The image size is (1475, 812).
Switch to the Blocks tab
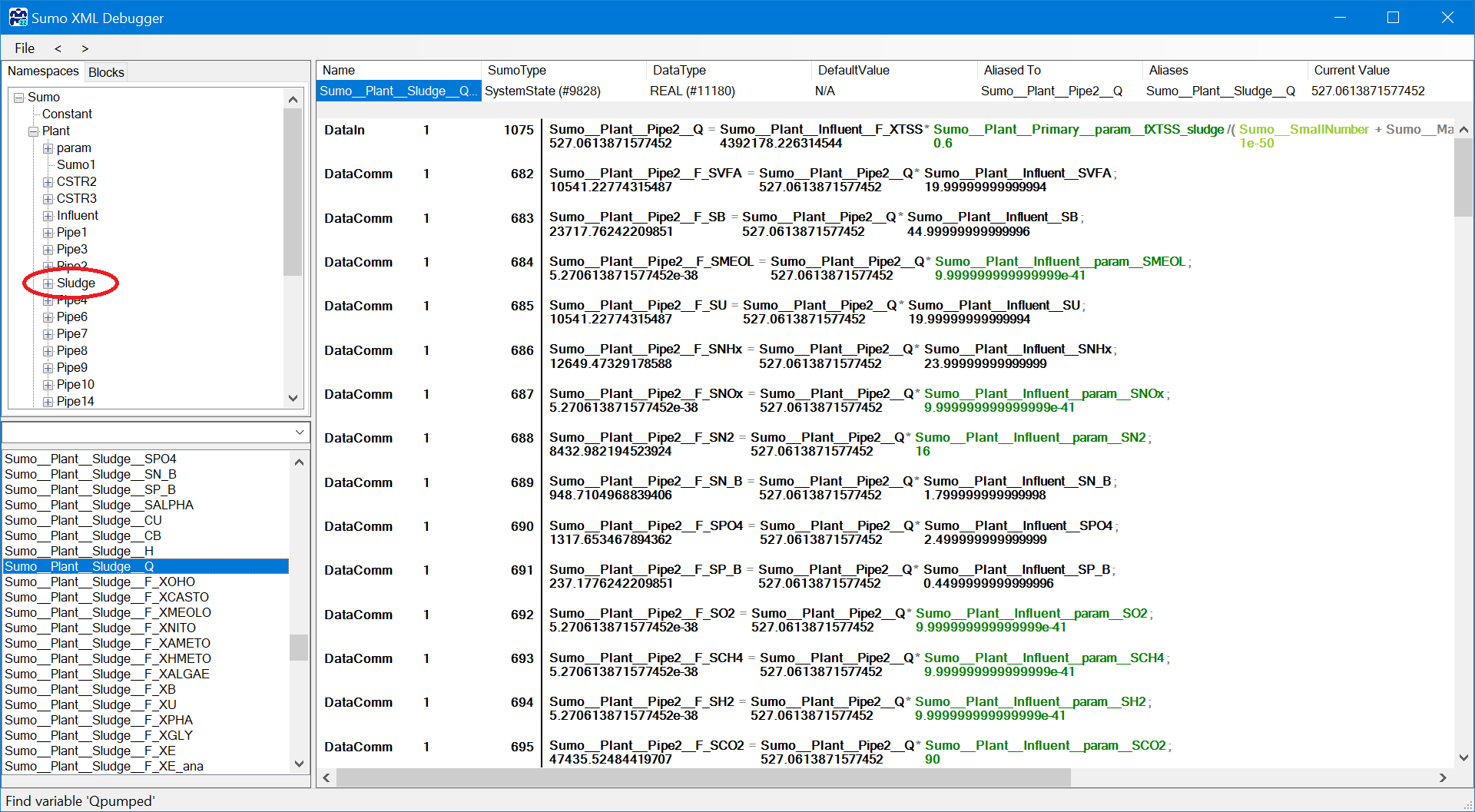click(106, 72)
